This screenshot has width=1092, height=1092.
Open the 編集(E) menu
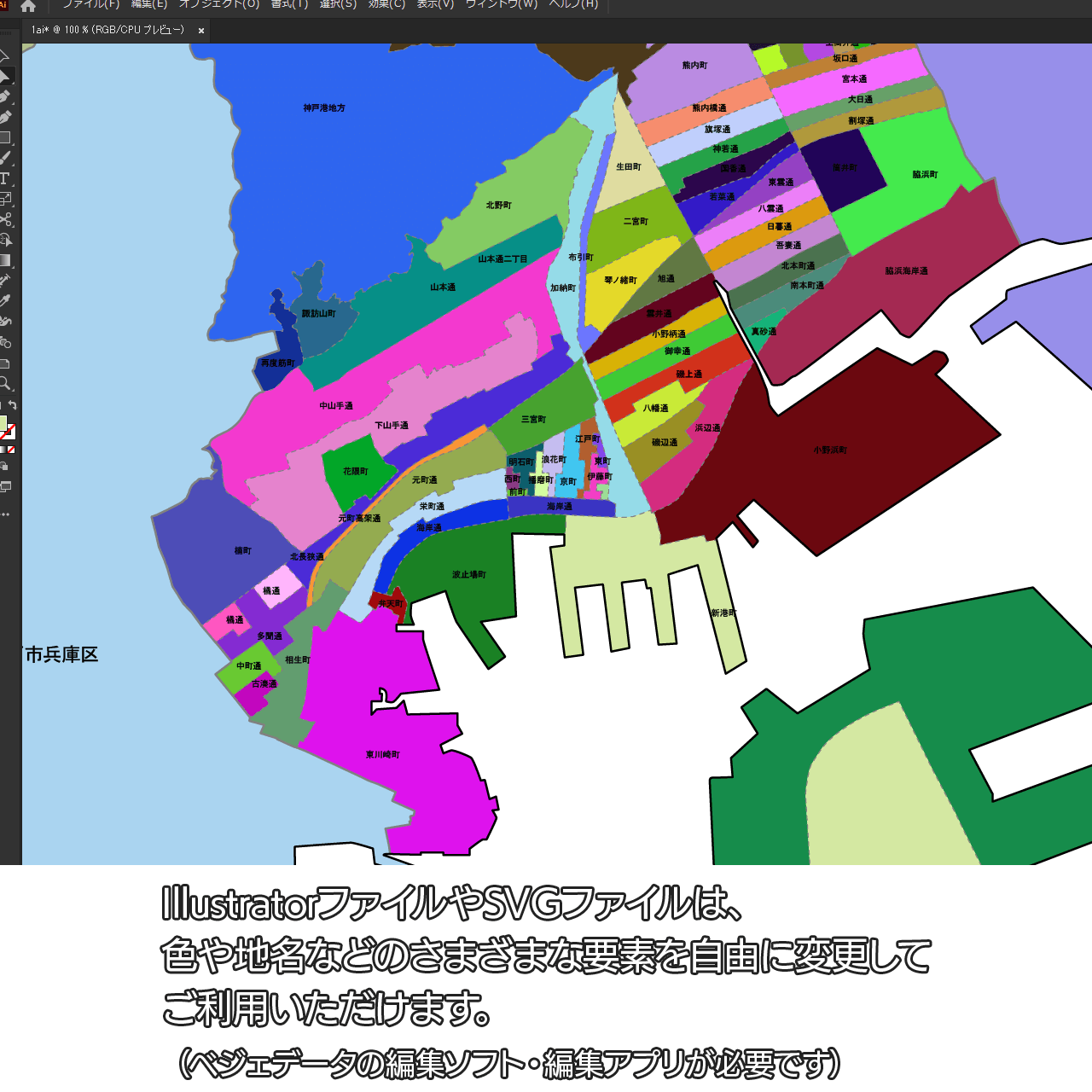point(149,4)
